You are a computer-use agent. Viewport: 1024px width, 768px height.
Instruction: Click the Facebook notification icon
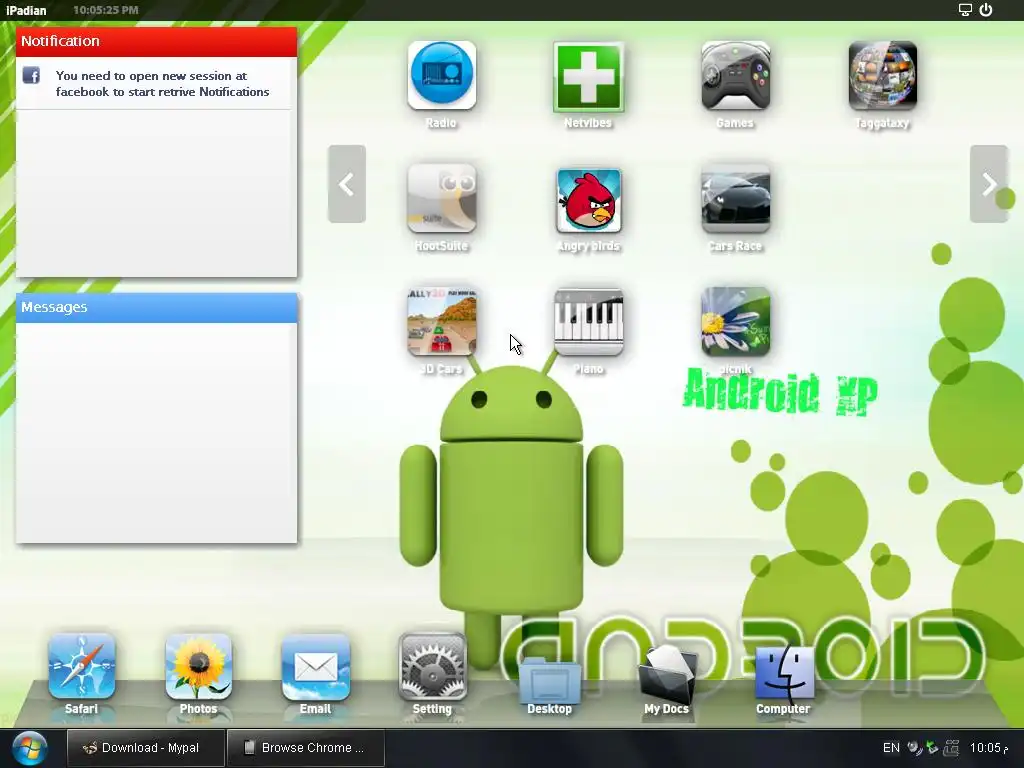coord(31,76)
